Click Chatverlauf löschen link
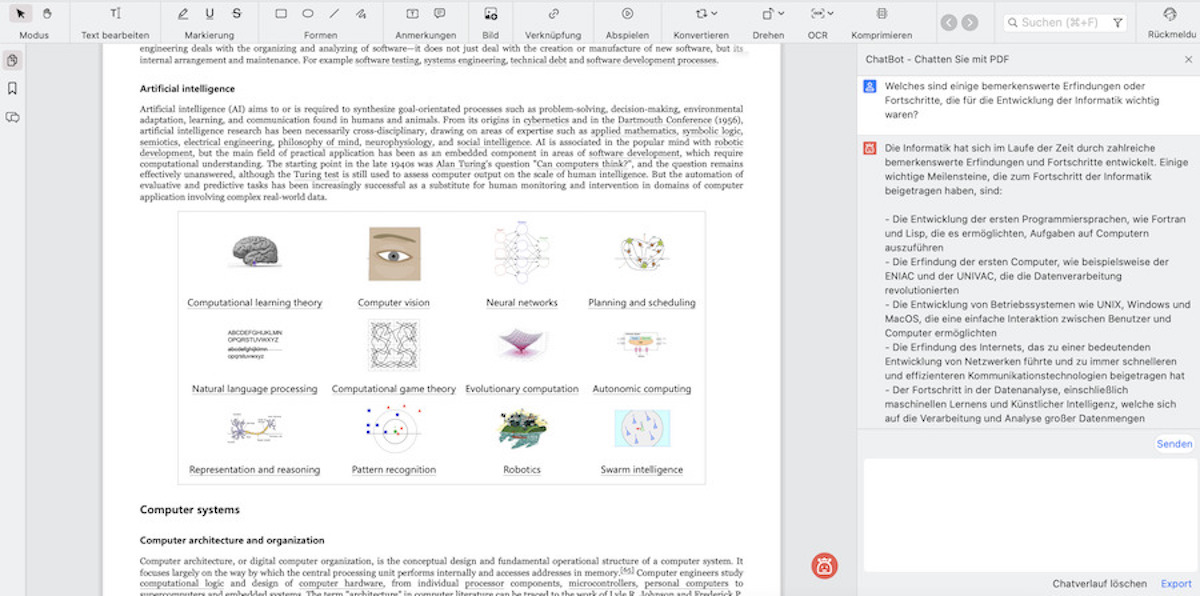Image resolution: width=1200 pixels, height=596 pixels. pyautogui.click(x=1099, y=584)
